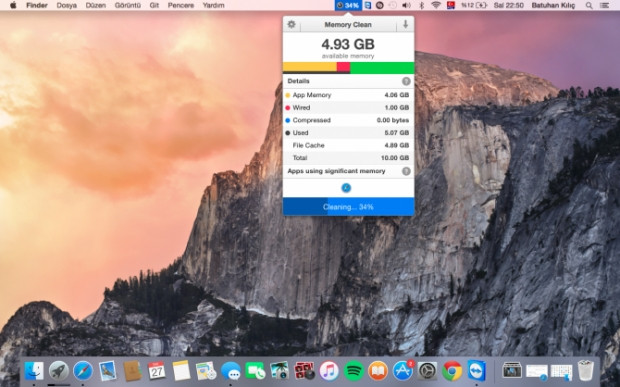Image resolution: width=620 pixels, height=387 pixels.
Task: Open Notes from the Dock
Action: point(181,371)
